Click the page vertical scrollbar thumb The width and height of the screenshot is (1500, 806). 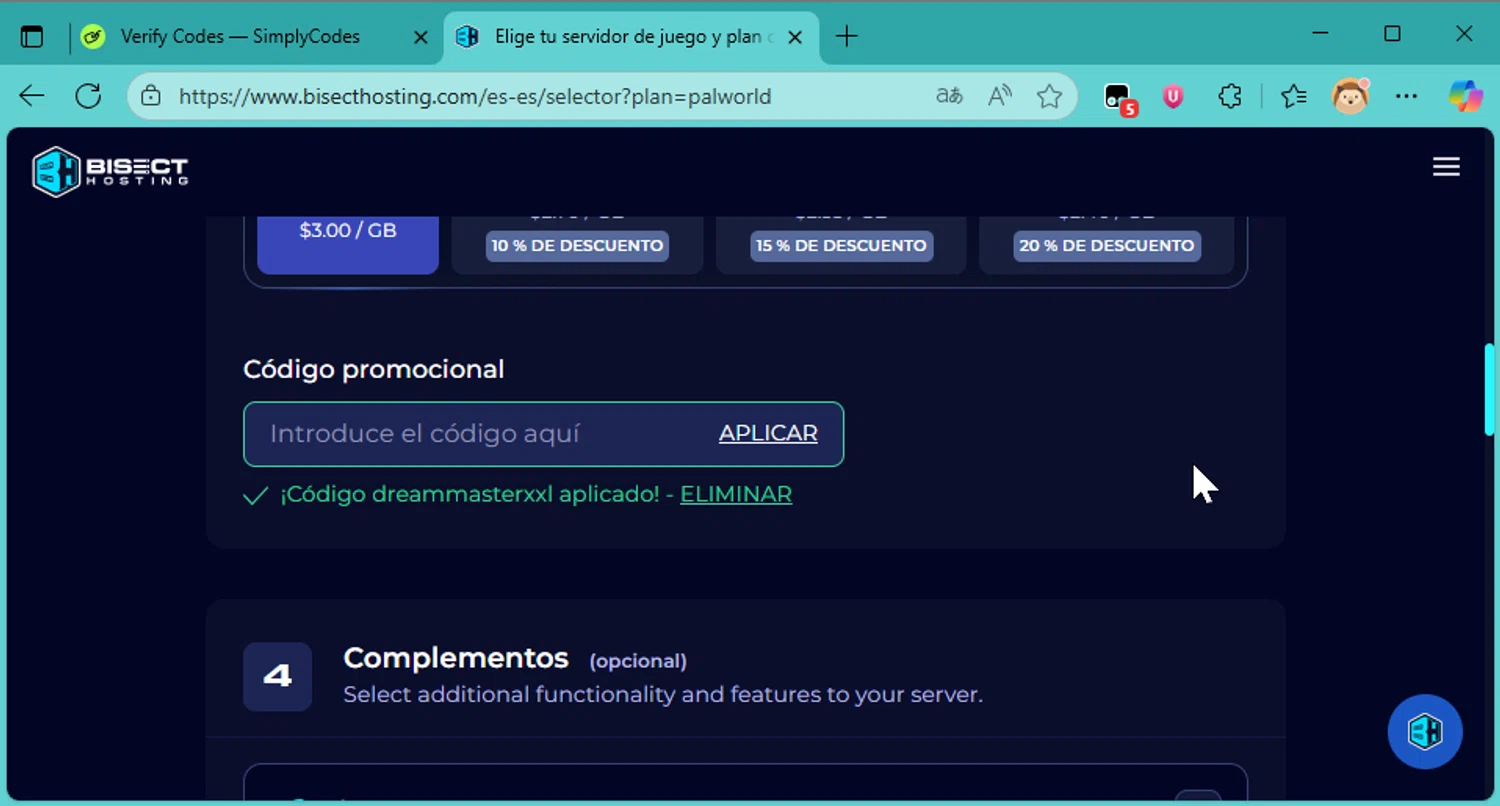pyautogui.click(x=1490, y=389)
